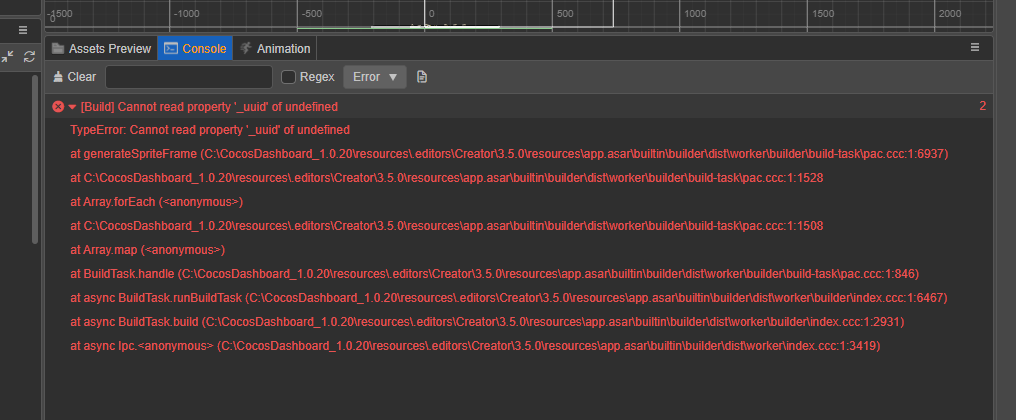Select the generateSpriteFrame stack trace line
The width and height of the screenshot is (1016, 420).
coord(509,154)
